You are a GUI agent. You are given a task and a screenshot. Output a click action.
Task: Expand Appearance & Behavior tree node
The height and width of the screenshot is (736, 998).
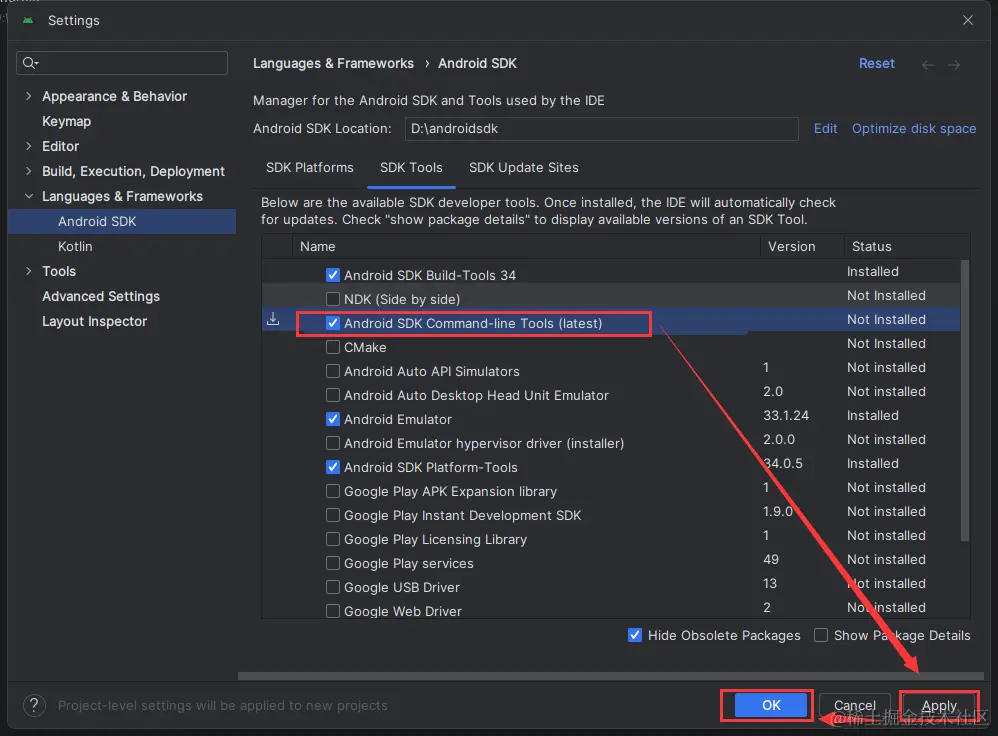(28, 96)
